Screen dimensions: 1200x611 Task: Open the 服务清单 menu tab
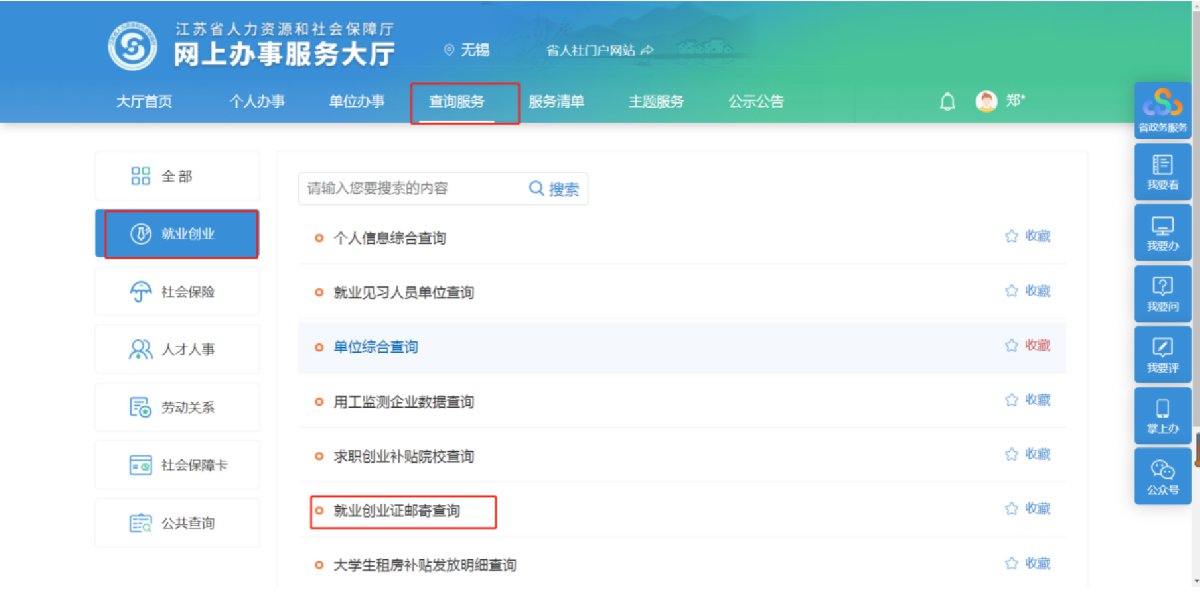556,102
